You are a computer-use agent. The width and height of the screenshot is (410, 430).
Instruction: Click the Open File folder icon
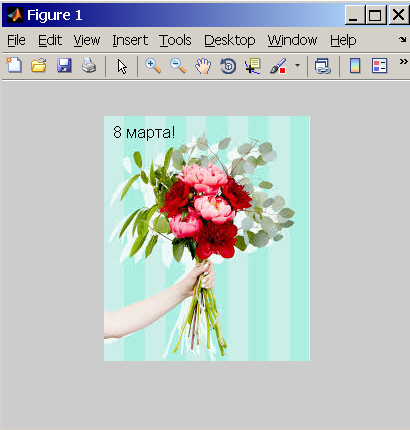pos(39,65)
